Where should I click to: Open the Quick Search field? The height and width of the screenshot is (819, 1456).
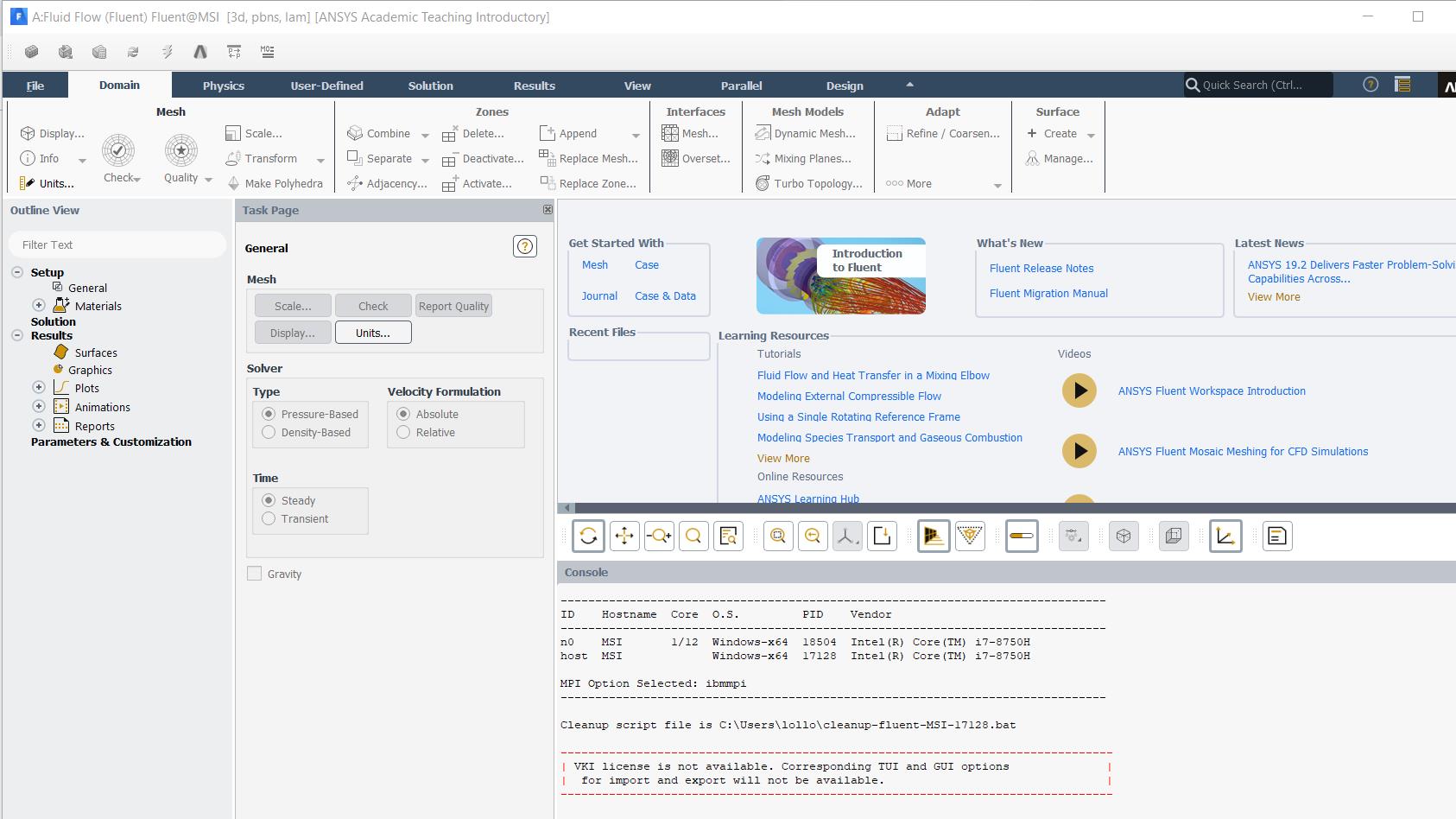click(x=1257, y=85)
